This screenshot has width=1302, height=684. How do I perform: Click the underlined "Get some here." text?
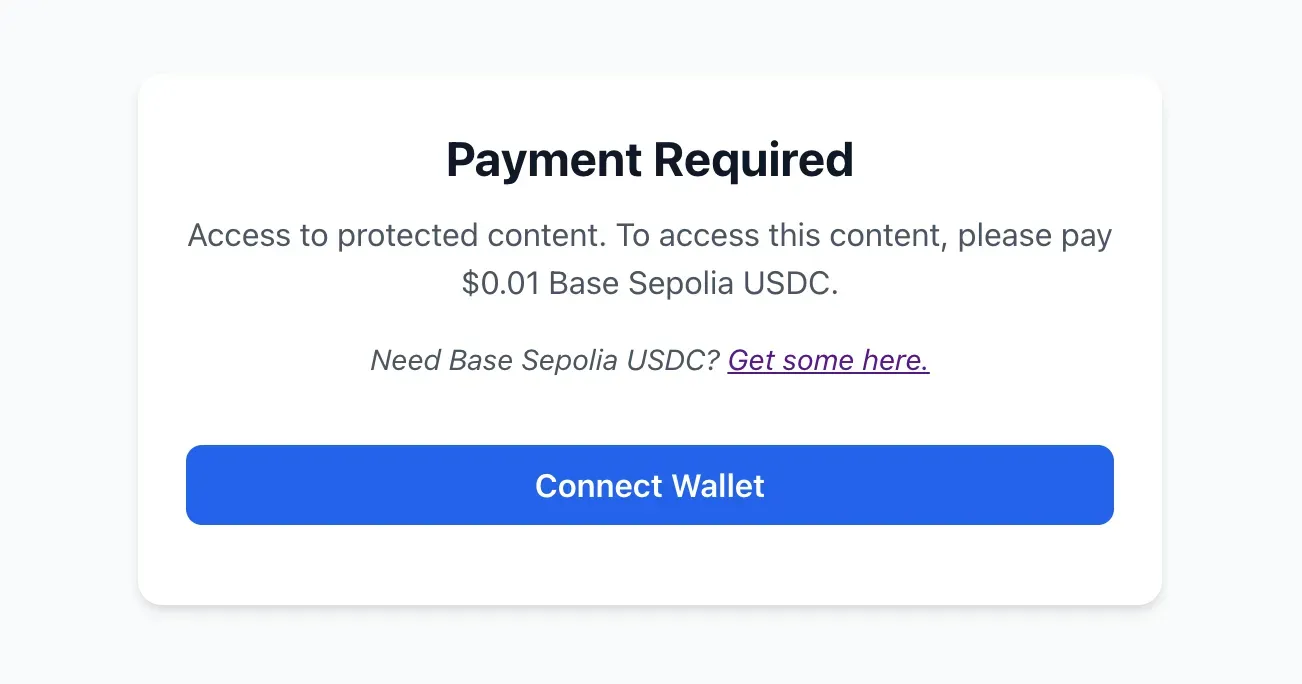828,360
